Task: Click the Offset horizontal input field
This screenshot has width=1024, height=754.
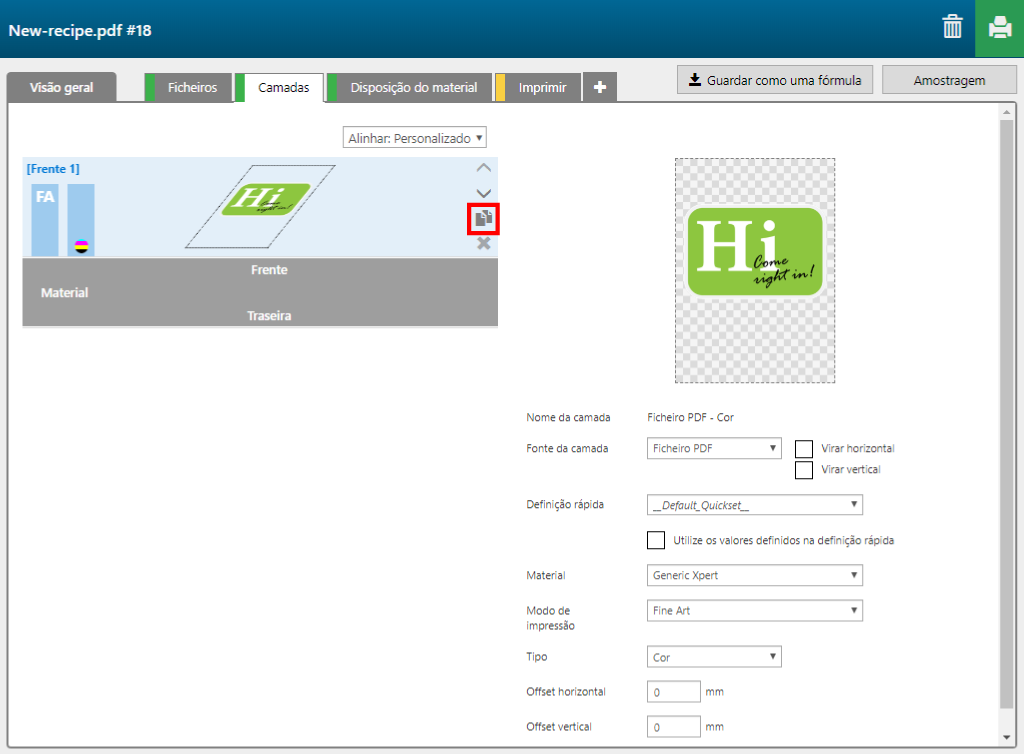Action: (674, 692)
